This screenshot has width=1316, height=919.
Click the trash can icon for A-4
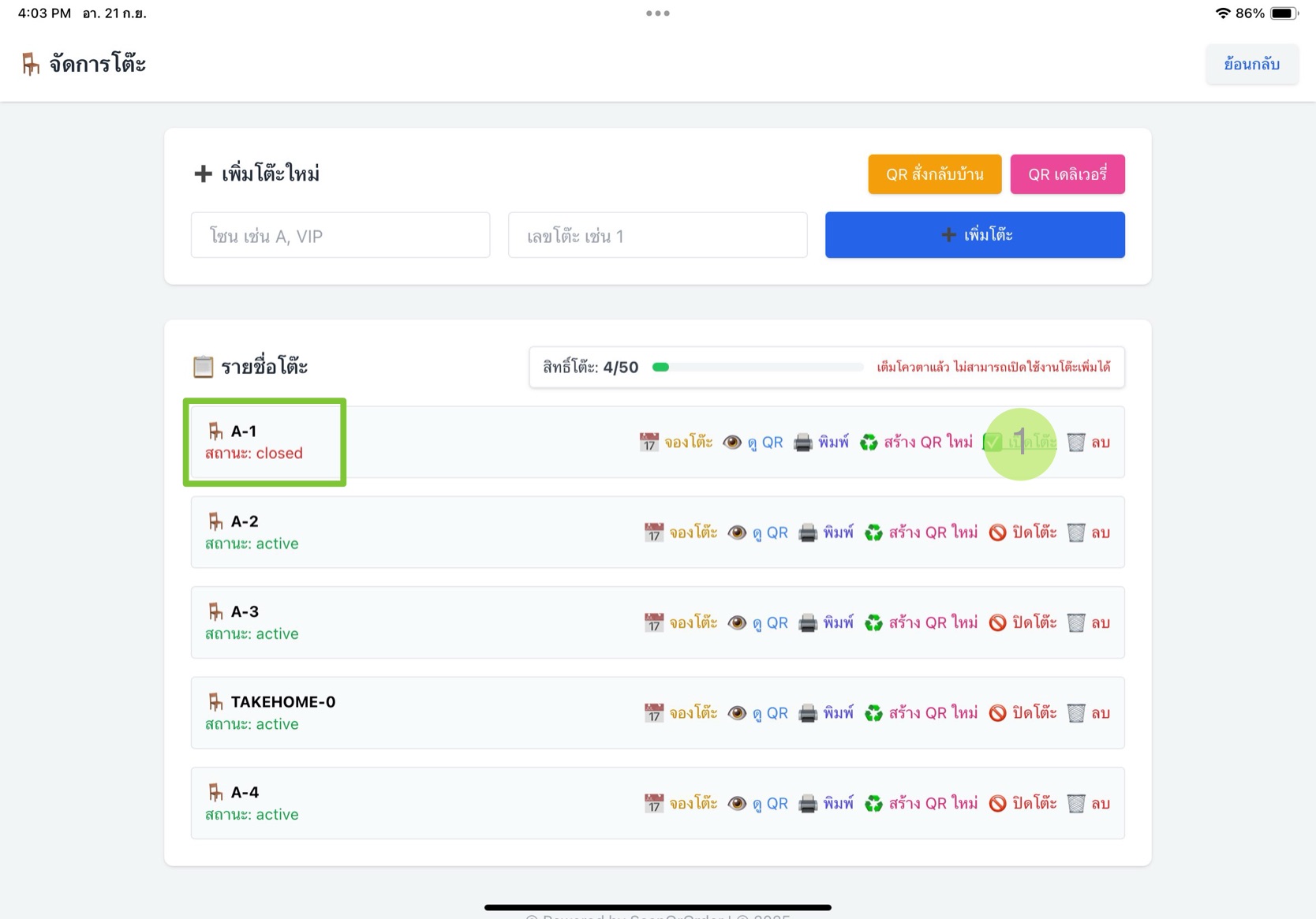[x=1075, y=804]
